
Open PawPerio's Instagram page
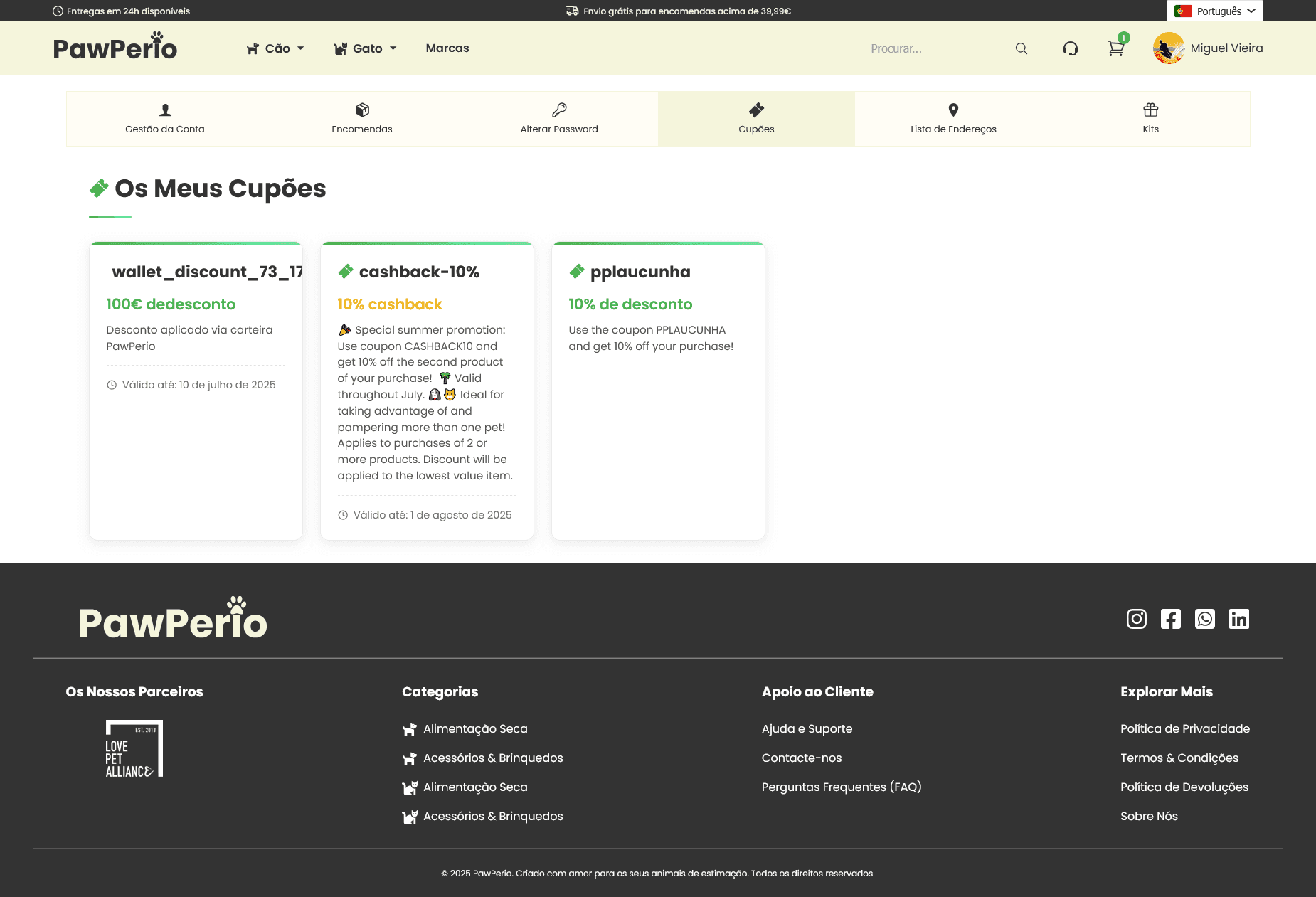[1136, 619]
